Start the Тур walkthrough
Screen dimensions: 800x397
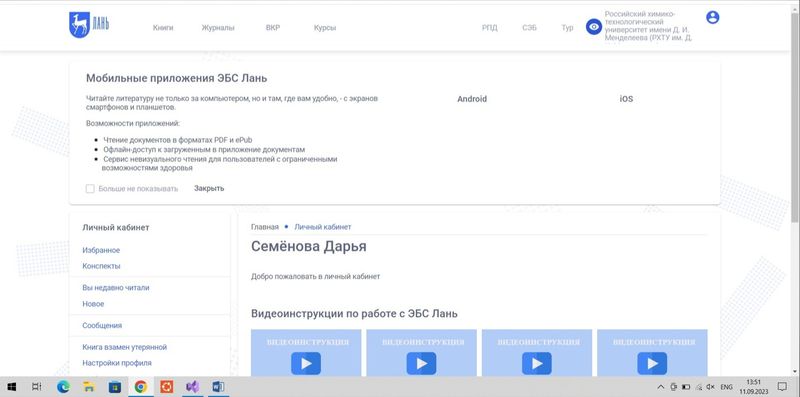[x=567, y=28]
